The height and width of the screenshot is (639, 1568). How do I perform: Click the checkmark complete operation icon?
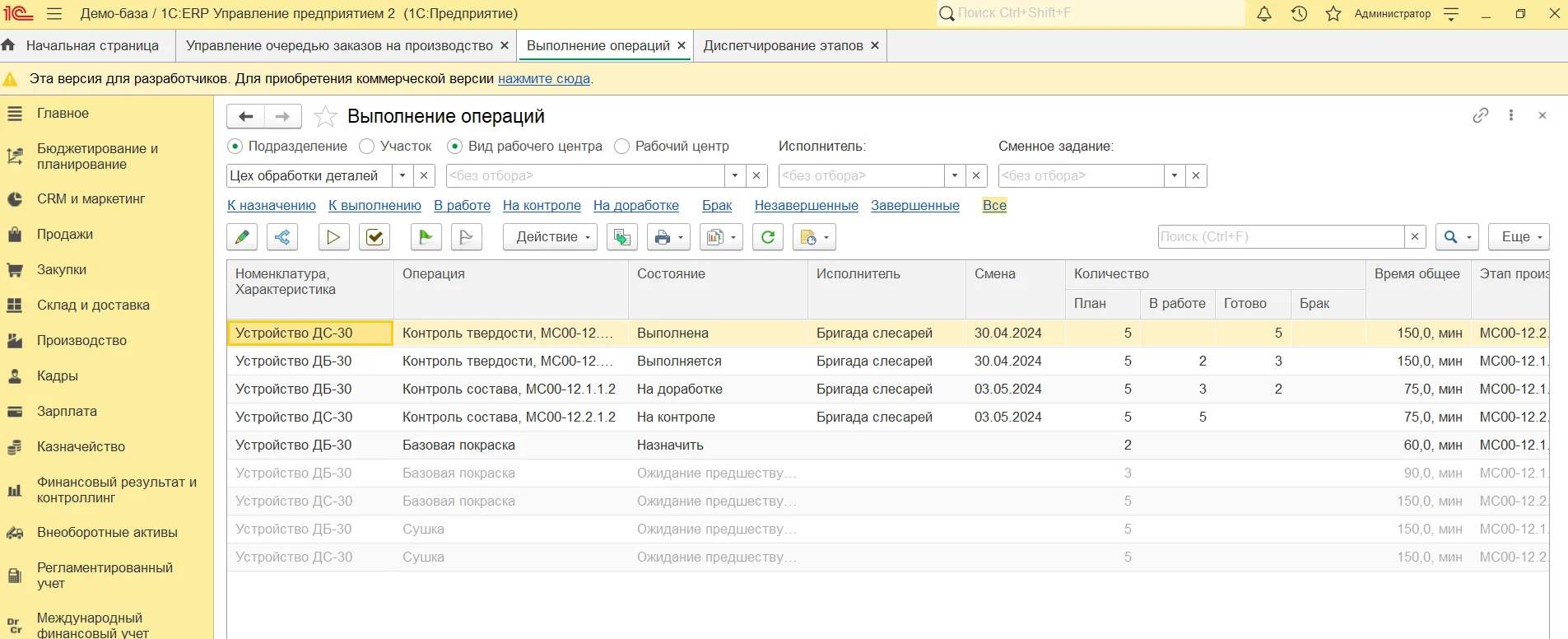[x=375, y=237]
